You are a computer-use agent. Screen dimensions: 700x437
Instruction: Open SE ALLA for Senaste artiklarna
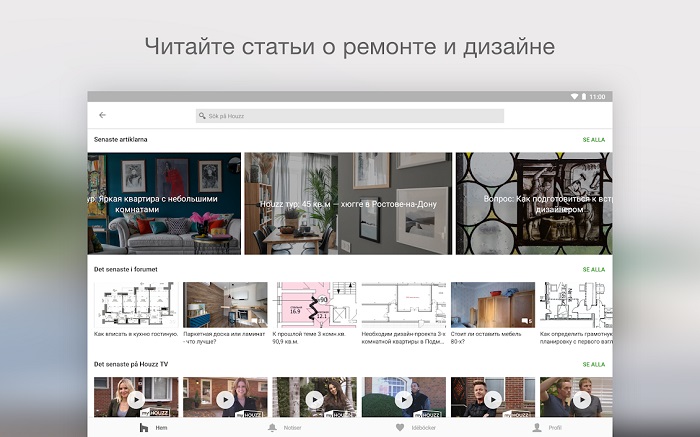(593, 140)
